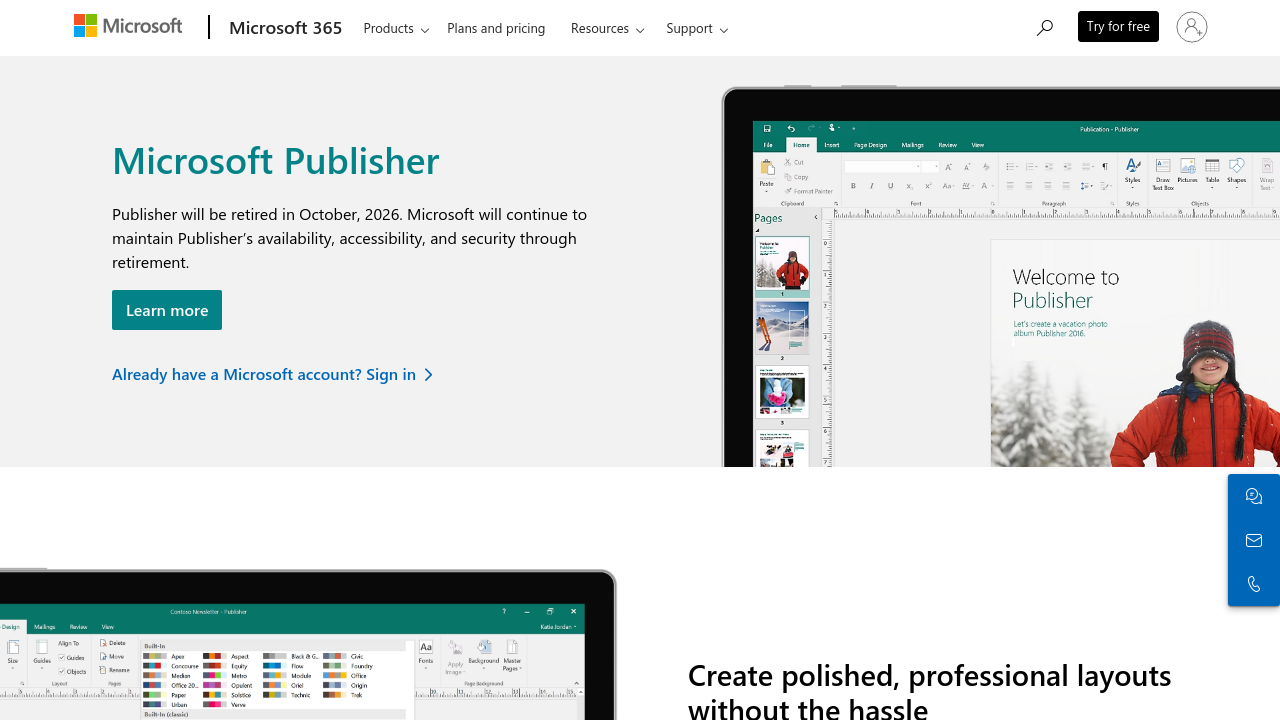Click the Microsoft Publisher heading

(x=275, y=160)
